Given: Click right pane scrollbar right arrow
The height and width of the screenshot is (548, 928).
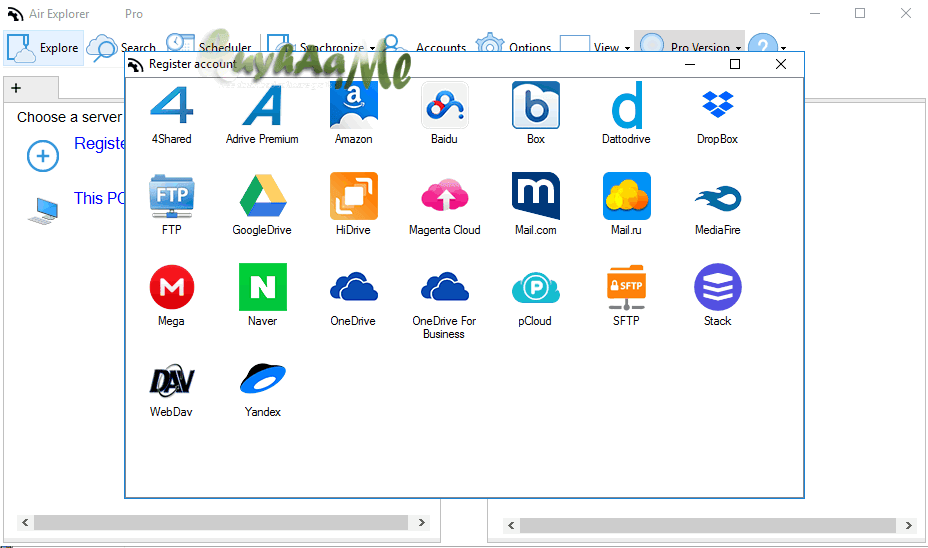Looking at the screenshot, I should [x=908, y=525].
